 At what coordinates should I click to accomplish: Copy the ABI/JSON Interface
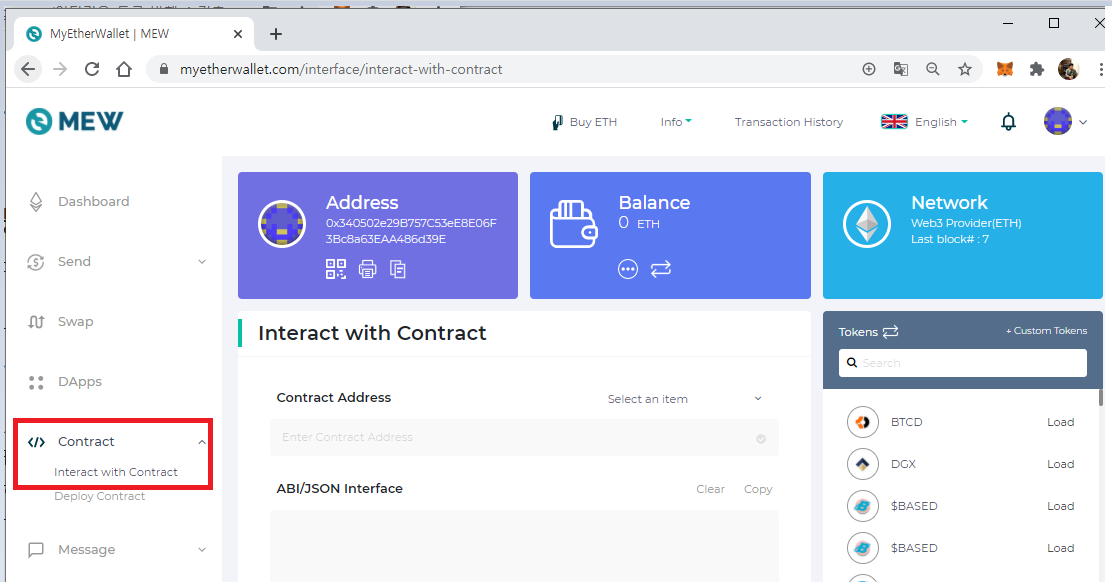point(757,489)
